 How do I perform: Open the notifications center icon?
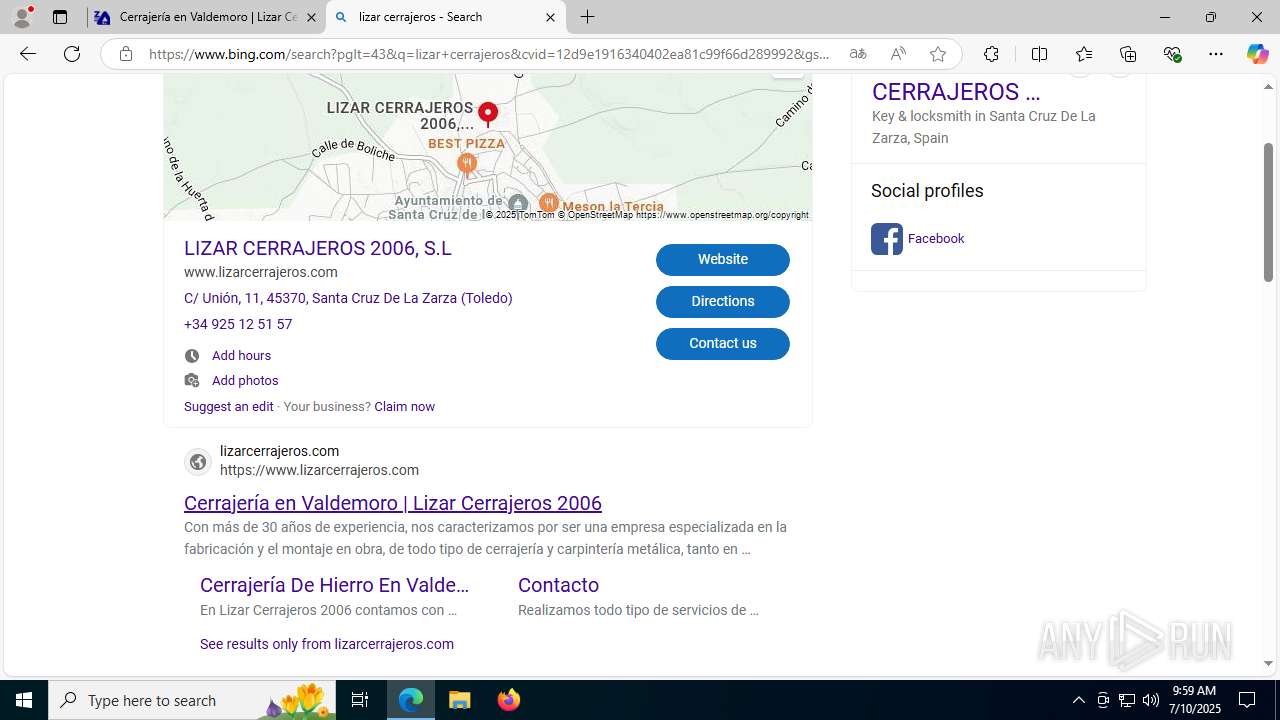coord(1247,700)
